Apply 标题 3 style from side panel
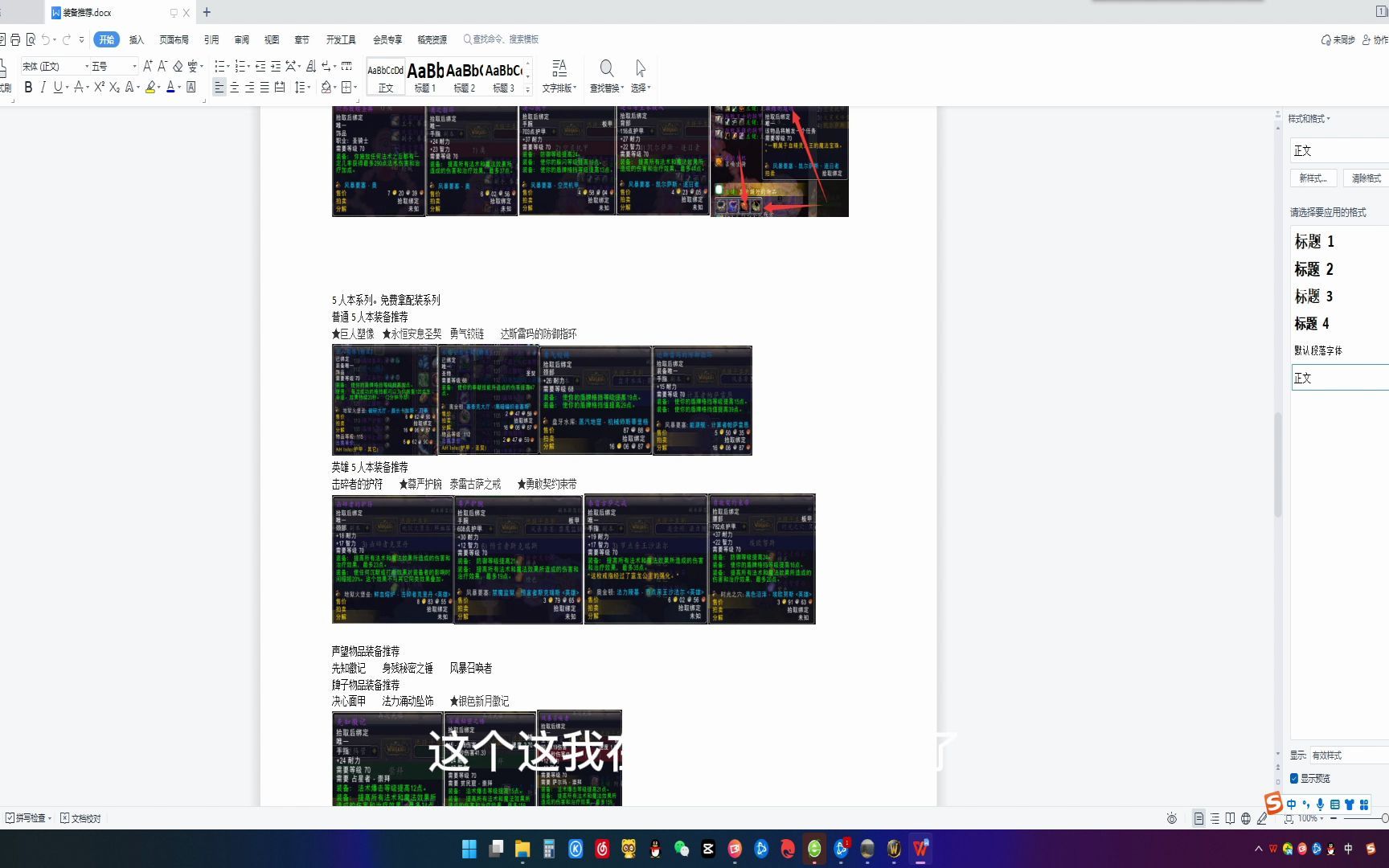 click(1313, 296)
